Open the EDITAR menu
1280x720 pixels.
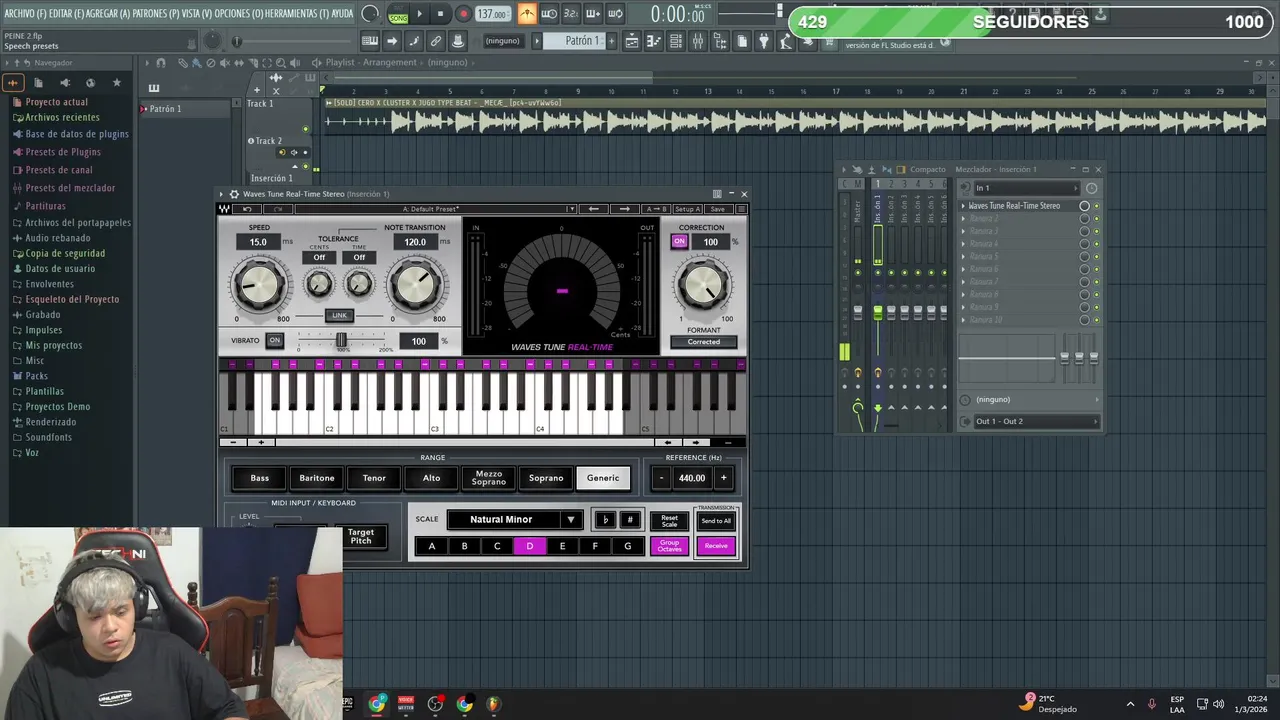66,14
